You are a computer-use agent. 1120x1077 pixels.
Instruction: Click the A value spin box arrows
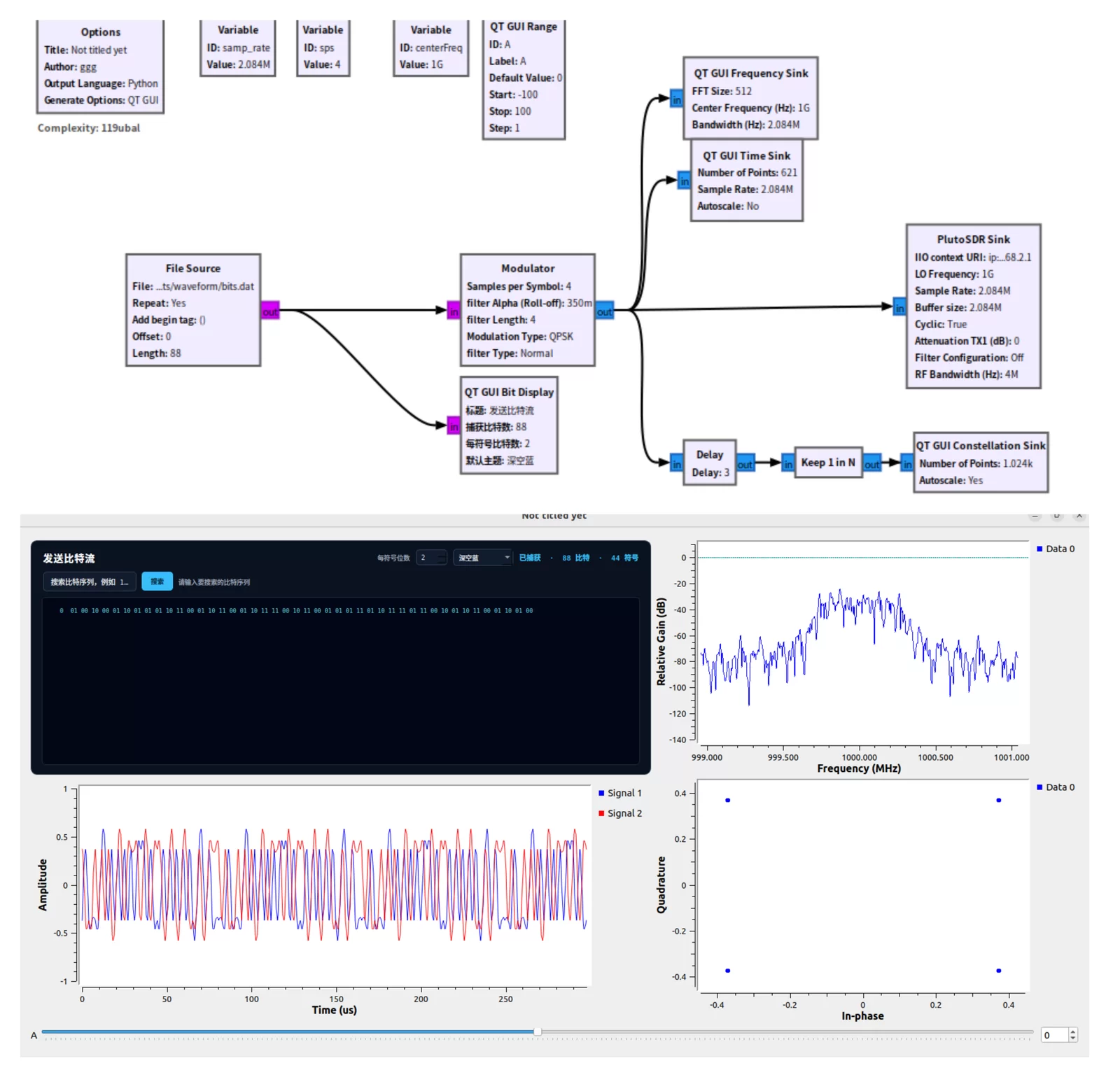click(x=1073, y=1035)
